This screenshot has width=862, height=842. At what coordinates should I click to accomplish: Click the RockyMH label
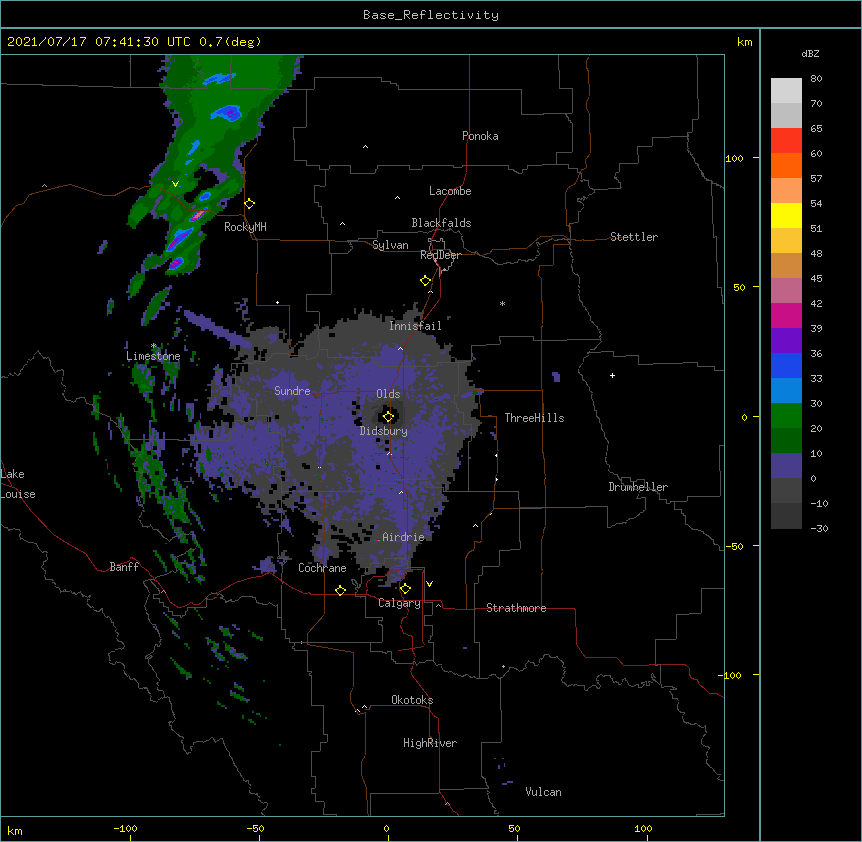[x=245, y=227]
